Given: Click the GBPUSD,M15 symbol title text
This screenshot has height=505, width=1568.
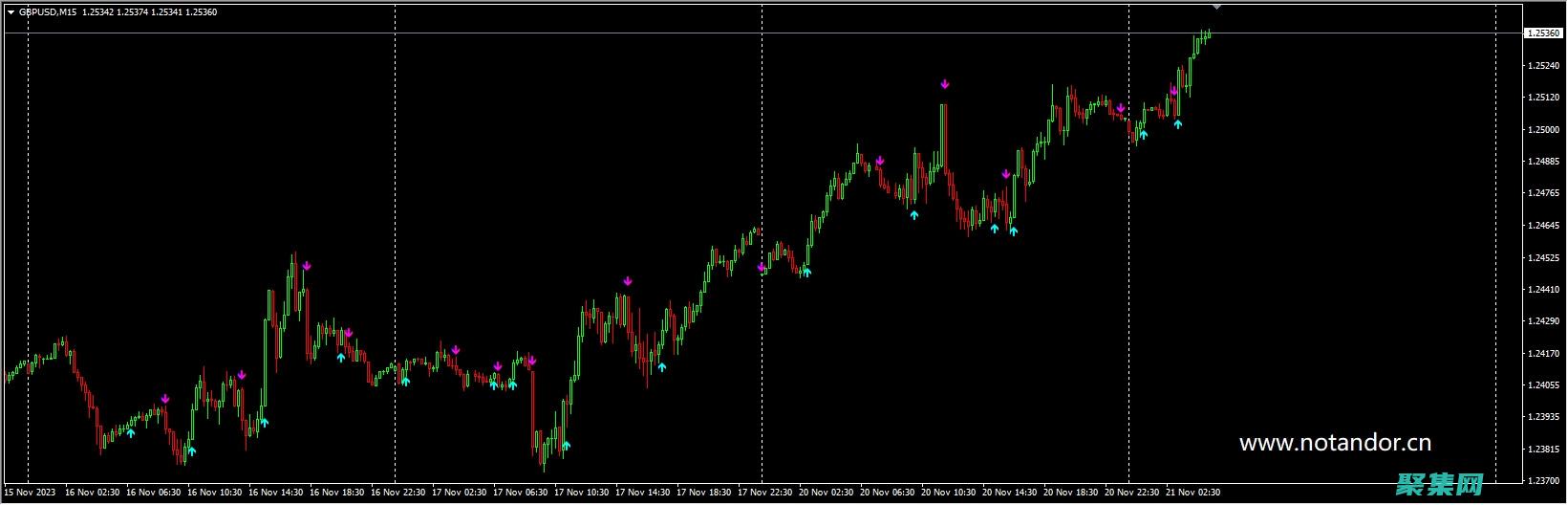Looking at the screenshot, I should pos(48,12).
